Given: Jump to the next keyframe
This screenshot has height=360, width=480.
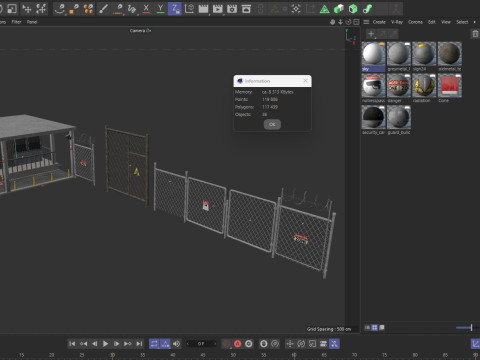Looking at the screenshot, I should click(x=128, y=344).
